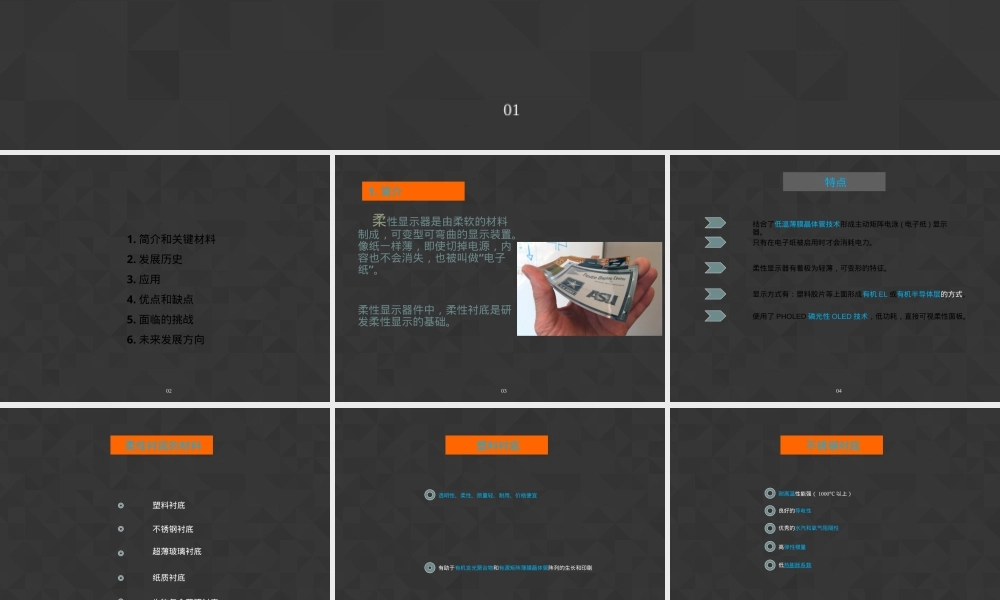Click the '超薄玻璃衬底' list item
The height and width of the screenshot is (600, 1000).
(x=177, y=552)
